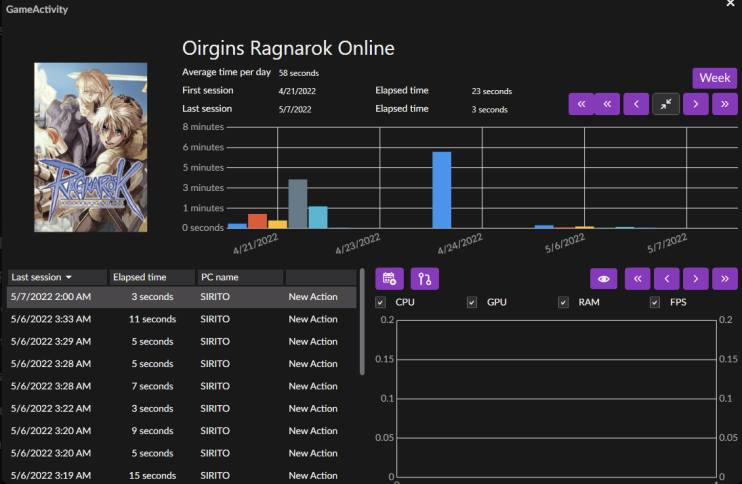
Task: Click the outermost « button above the bar chart
Action: point(581,104)
